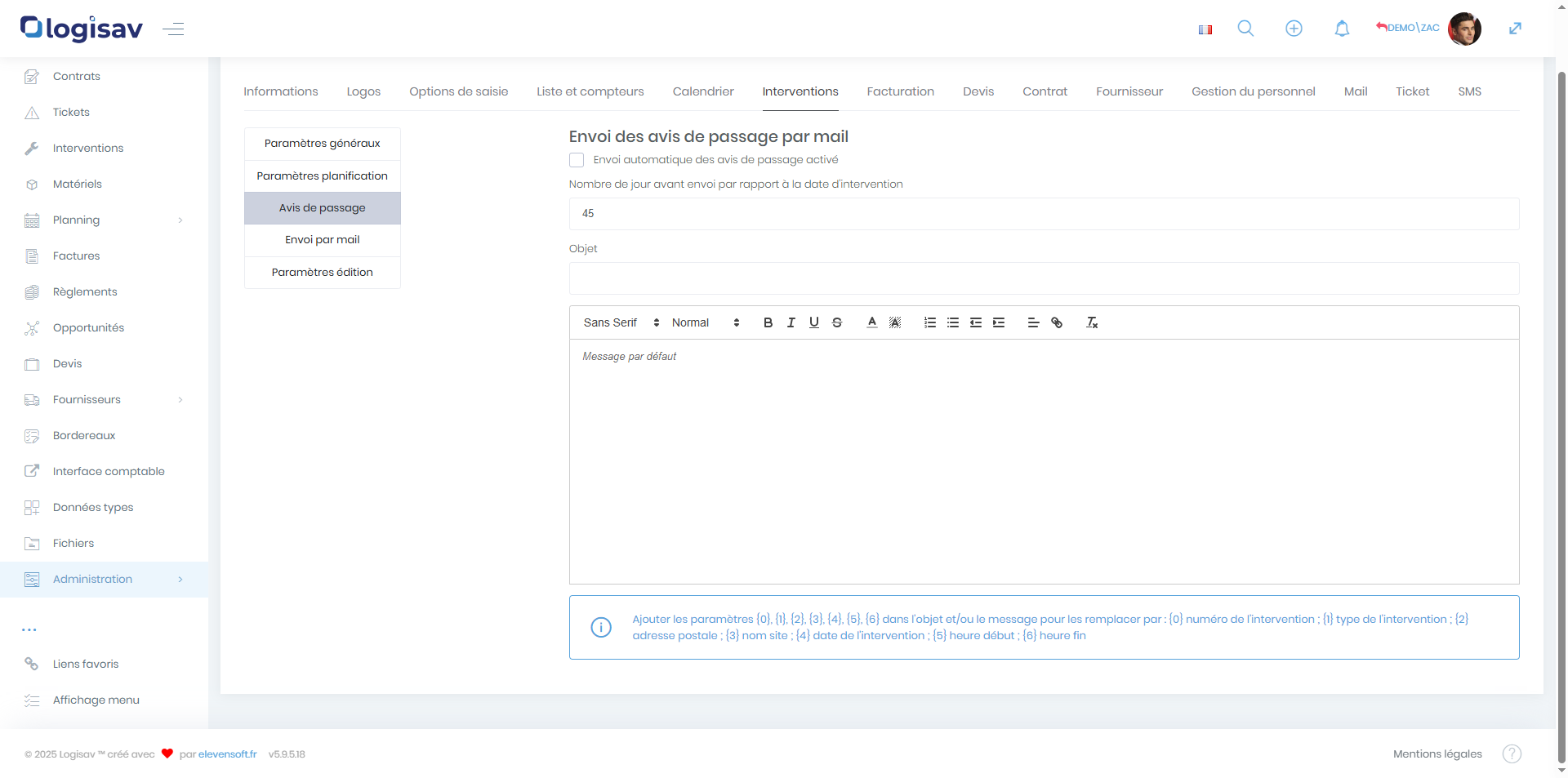1568x778 pixels.
Task: Click the search magnifier icon
Action: click(x=1245, y=29)
